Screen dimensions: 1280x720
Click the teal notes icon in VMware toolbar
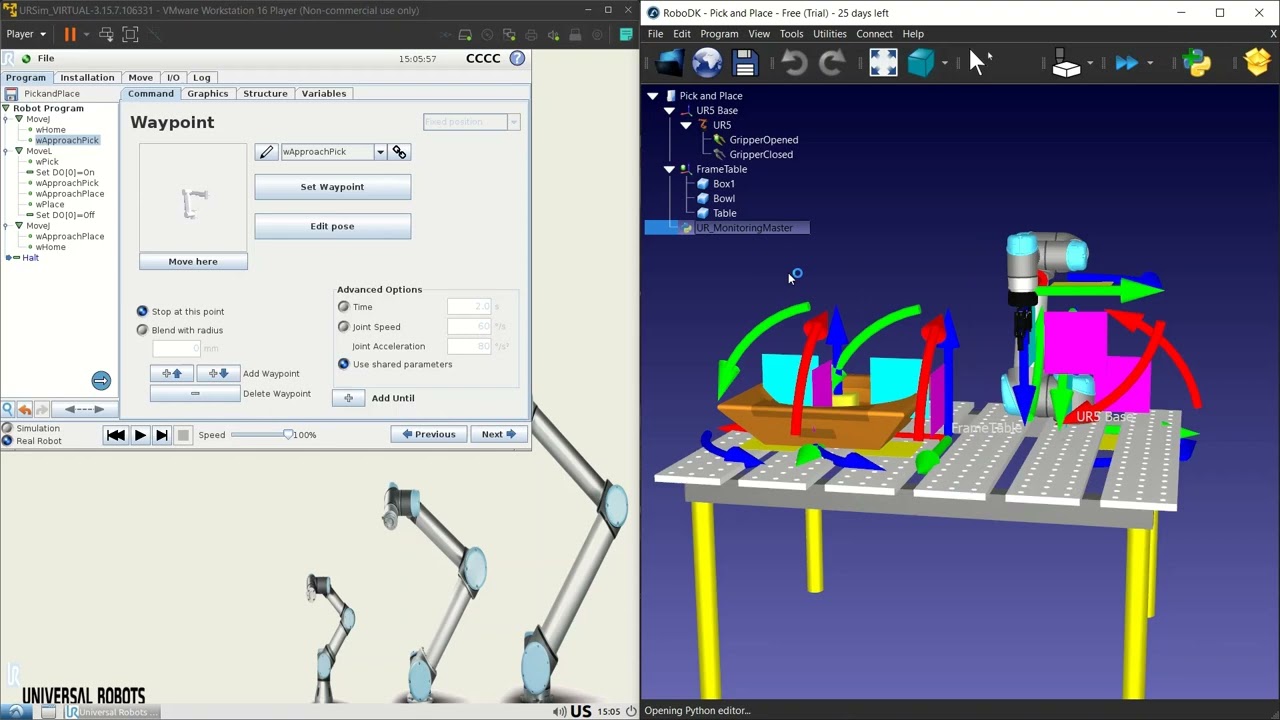pyautogui.click(x=626, y=34)
